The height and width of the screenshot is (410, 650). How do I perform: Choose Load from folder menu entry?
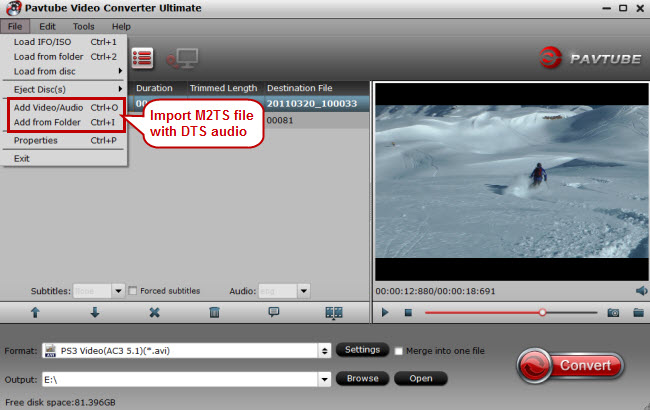coord(65,57)
